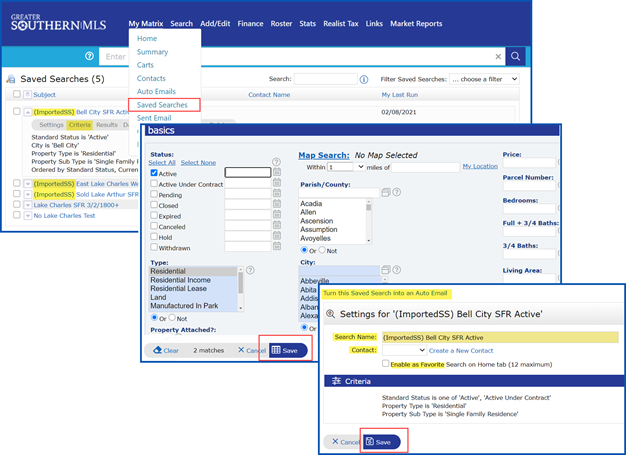Select all saved searches header checkbox
626x455 pixels.
click(16, 94)
